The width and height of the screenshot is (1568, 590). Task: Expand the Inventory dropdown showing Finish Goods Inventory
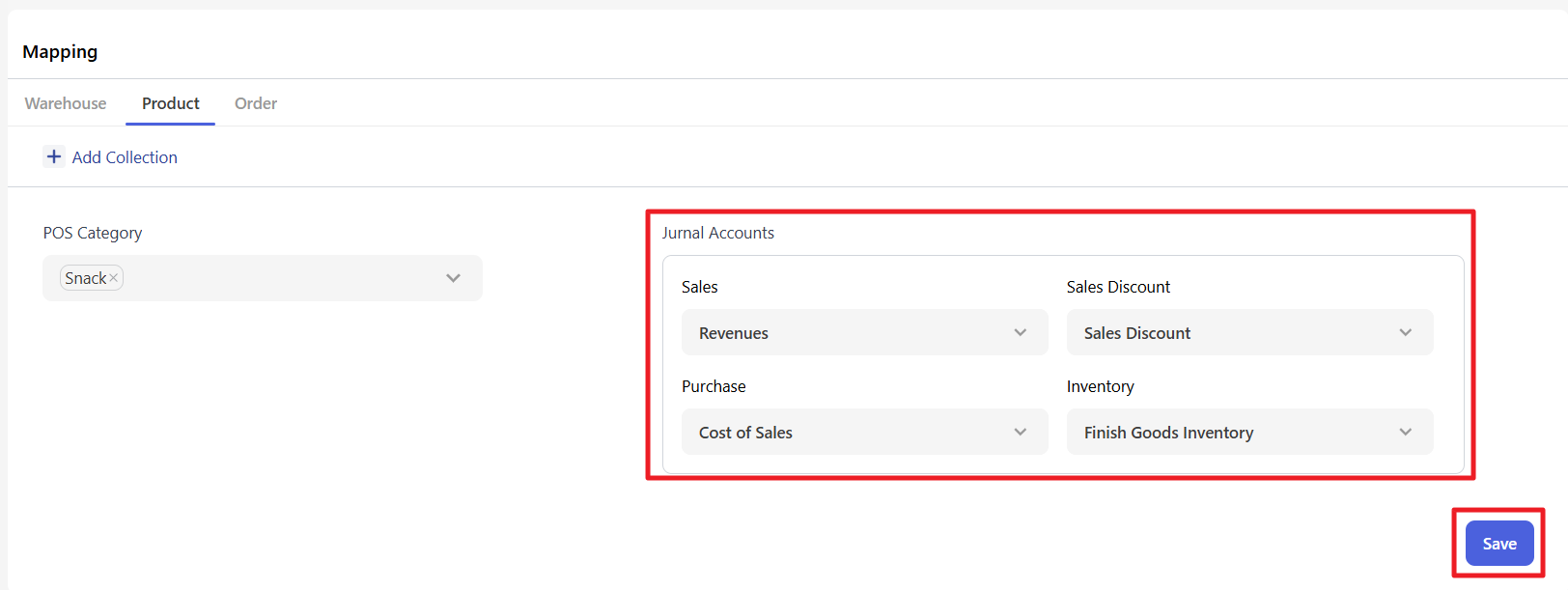1236,432
